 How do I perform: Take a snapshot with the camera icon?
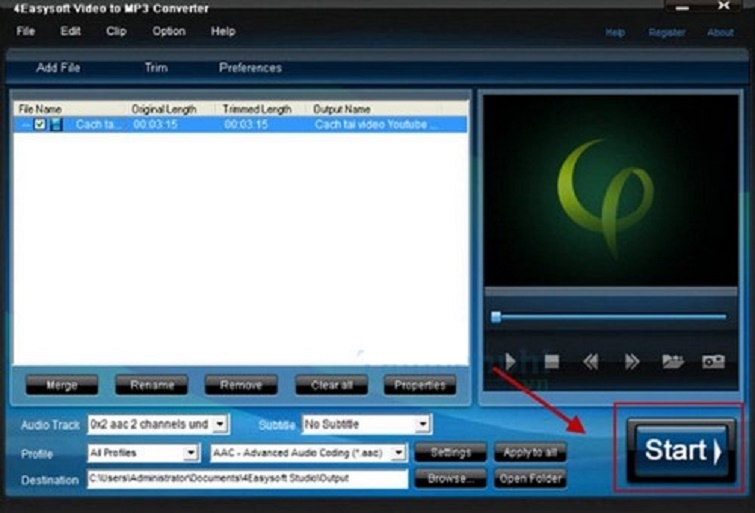(714, 361)
